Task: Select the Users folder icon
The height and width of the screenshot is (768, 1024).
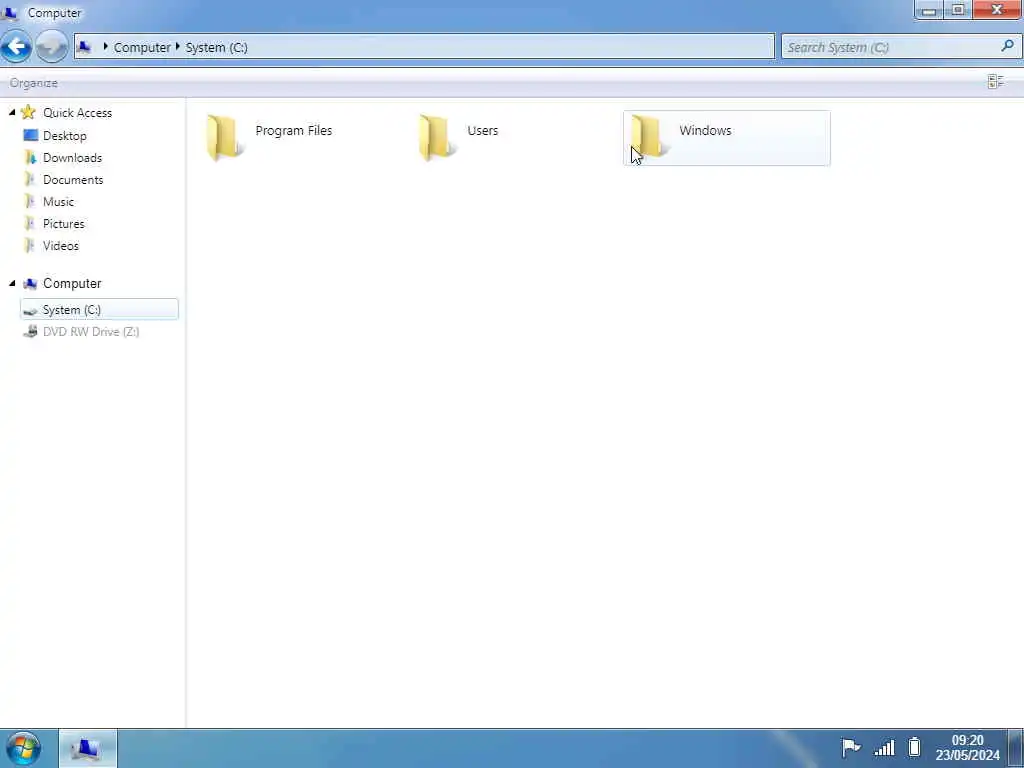Action: [436, 137]
